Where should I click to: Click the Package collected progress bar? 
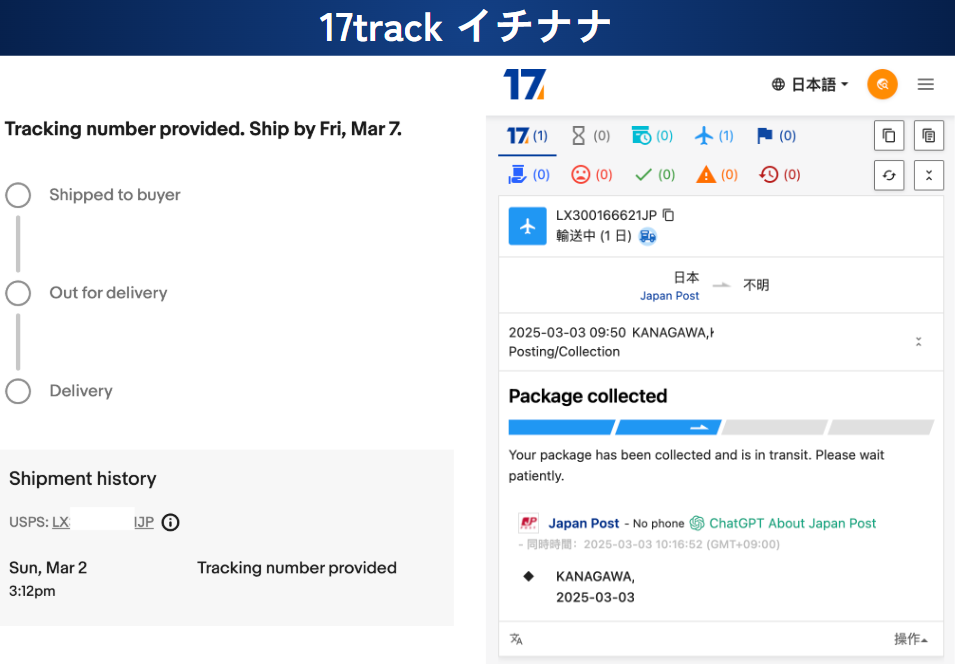point(720,427)
